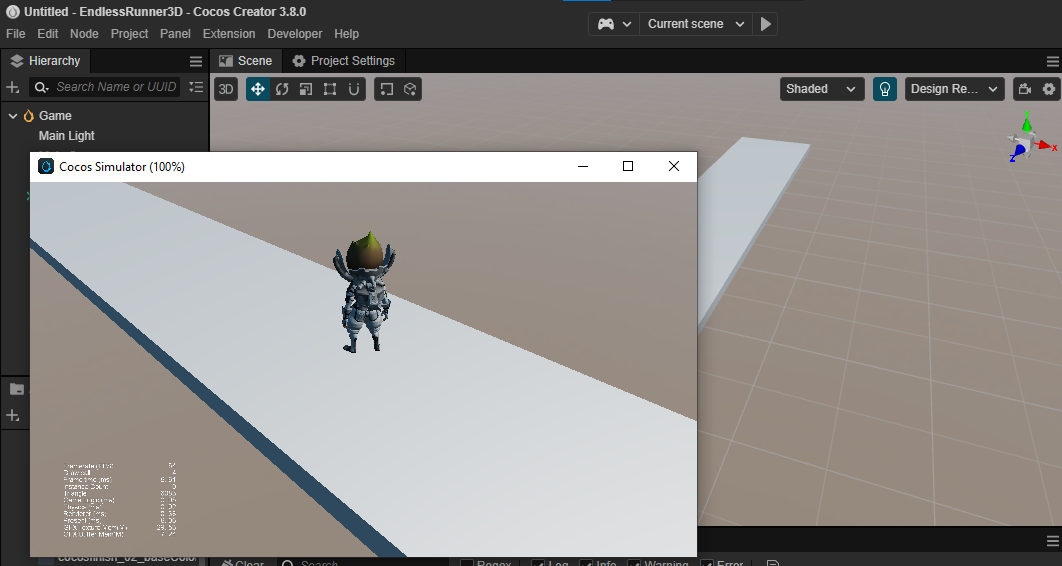The image size is (1062, 566).
Task: Click the Play preview button
Action: point(765,24)
